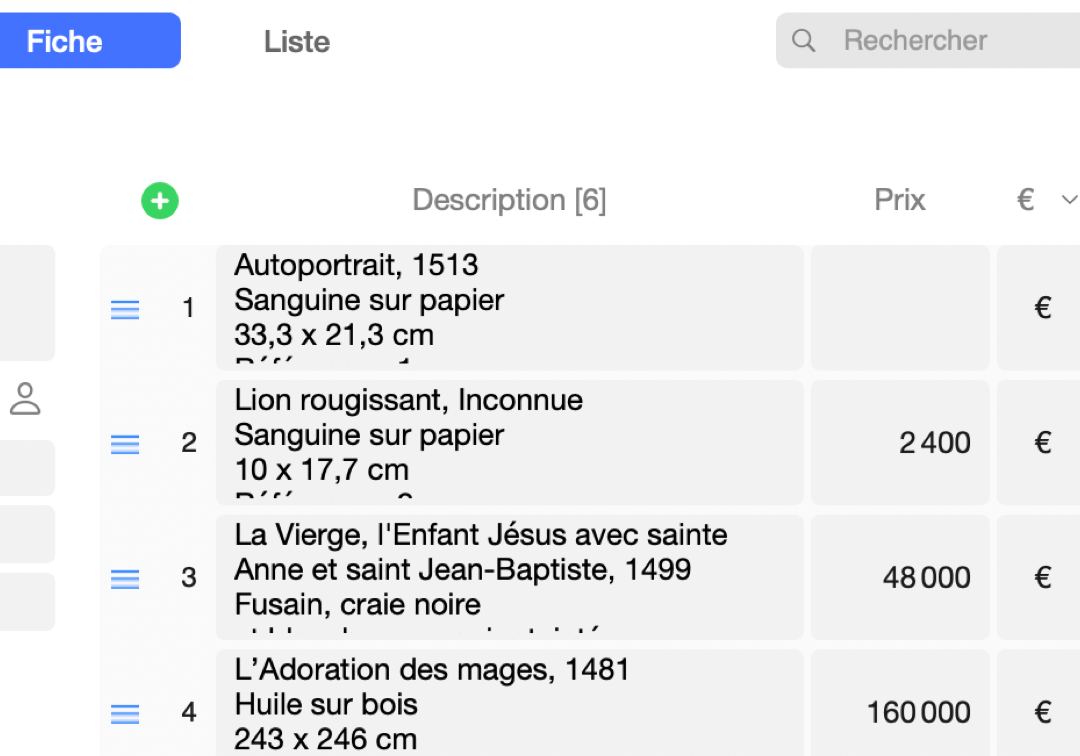This screenshot has height=756, width=1080.
Task: Click the green plus icon to add a row
Action: 160,200
